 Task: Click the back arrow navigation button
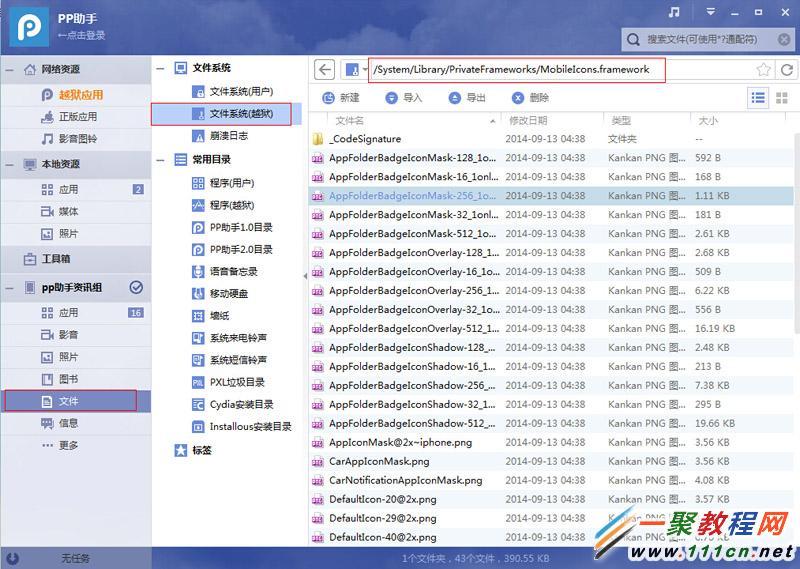click(324, 69)
